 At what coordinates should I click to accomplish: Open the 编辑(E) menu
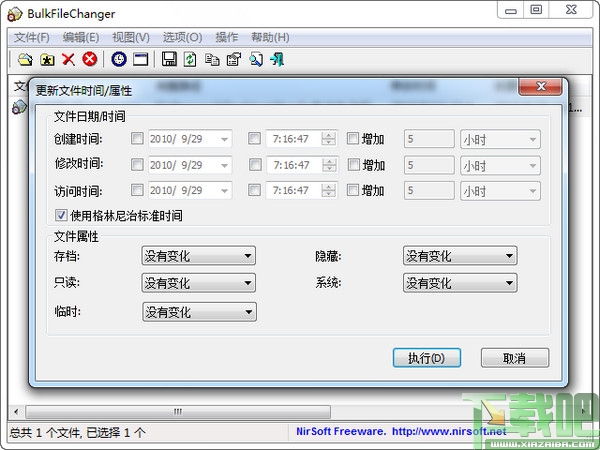(x=81, y=38)
